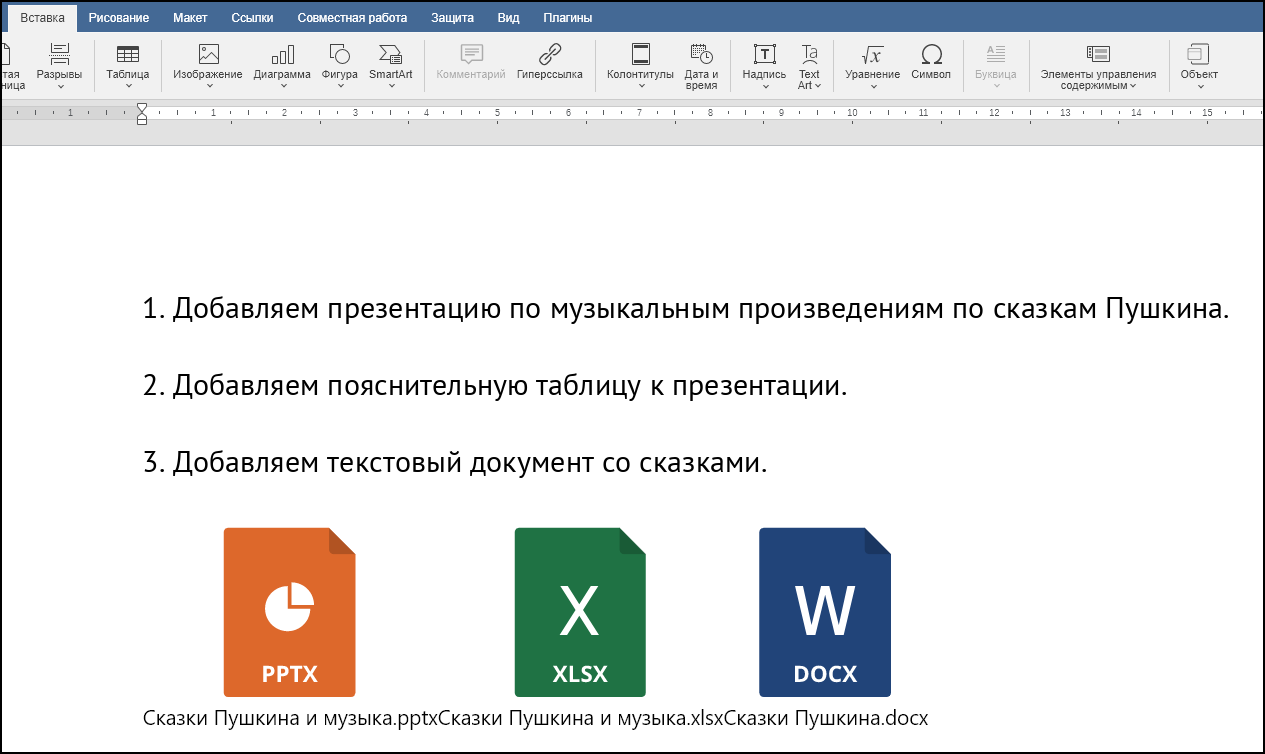Click the Уравнение equation icon
The width and height of the screenshot is (1265, 754).
click(x=872, y=54)
